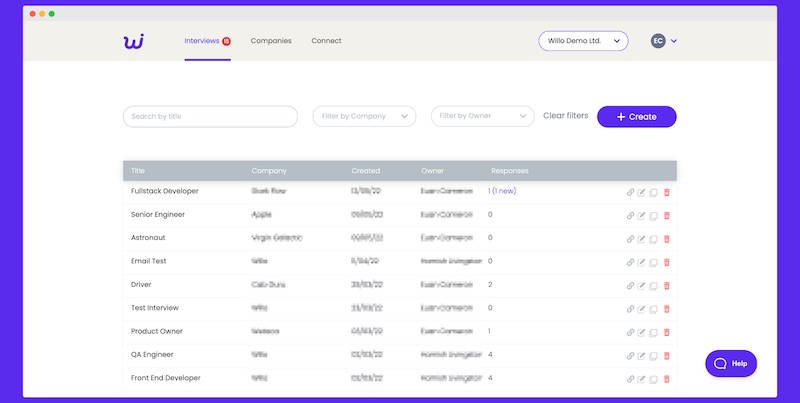Image resolution: width=800 pixels, height=403 pixels.
Task: Copy share link for QA Engineer interview
Action: 630,356
